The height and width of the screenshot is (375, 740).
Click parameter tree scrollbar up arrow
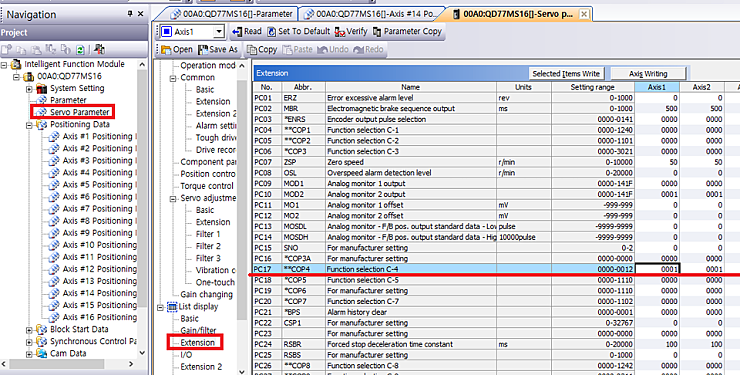point(242,66)
